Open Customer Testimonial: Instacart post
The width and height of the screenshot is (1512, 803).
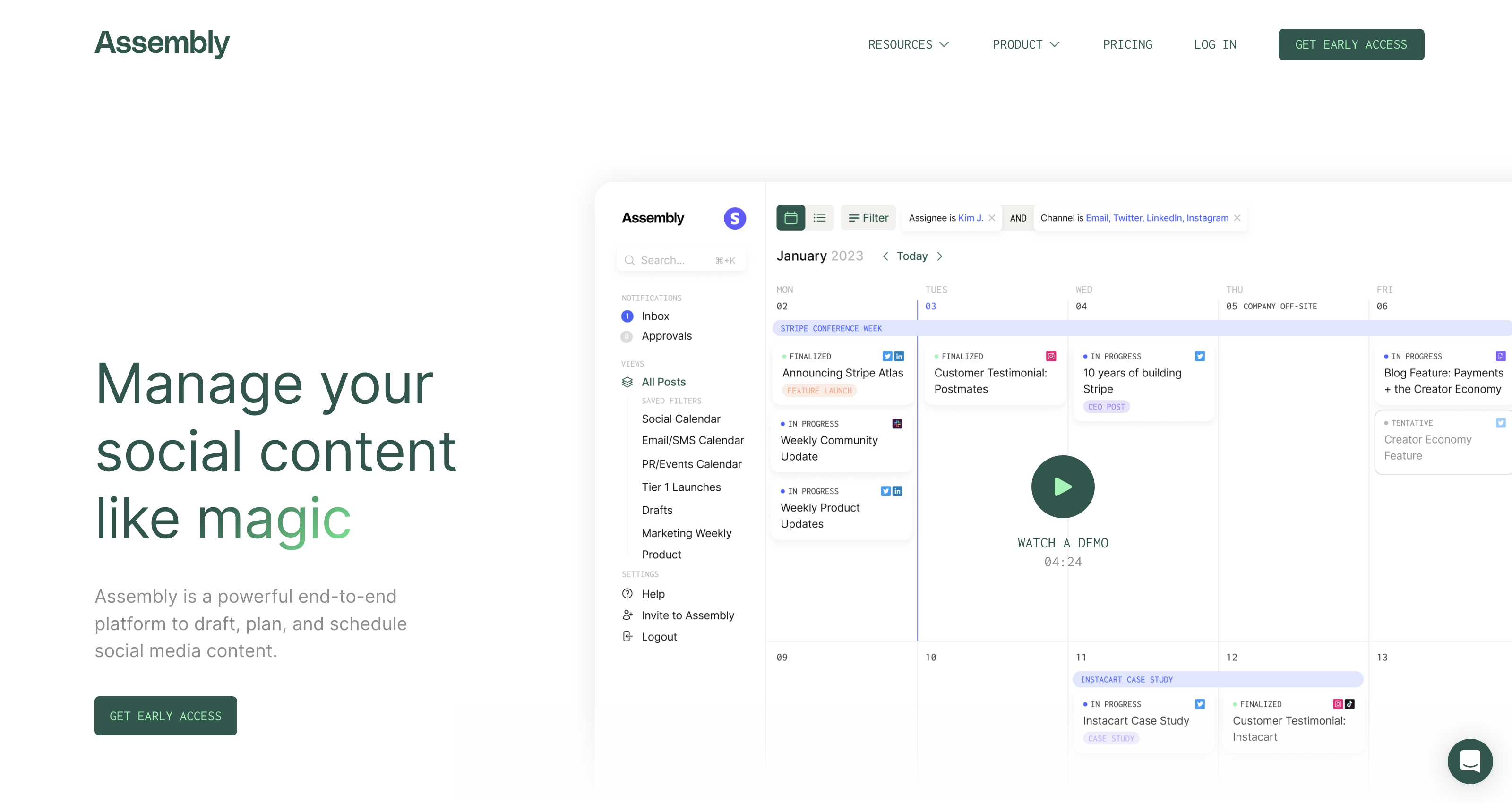1294,721
